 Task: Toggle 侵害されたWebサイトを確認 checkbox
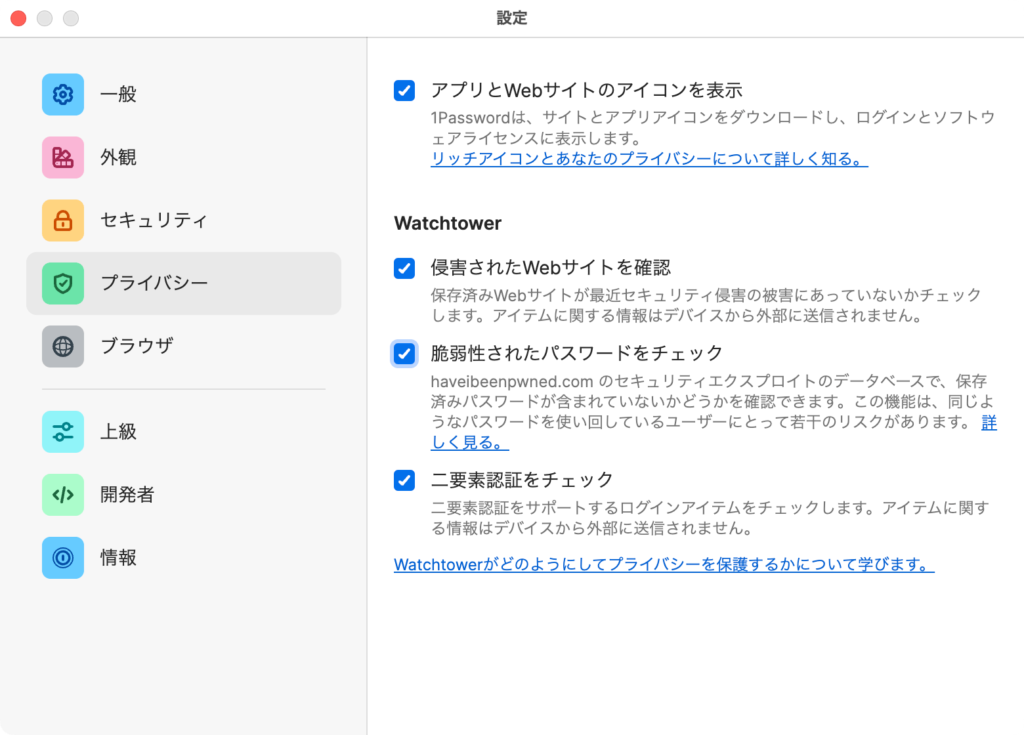point(404,268)
